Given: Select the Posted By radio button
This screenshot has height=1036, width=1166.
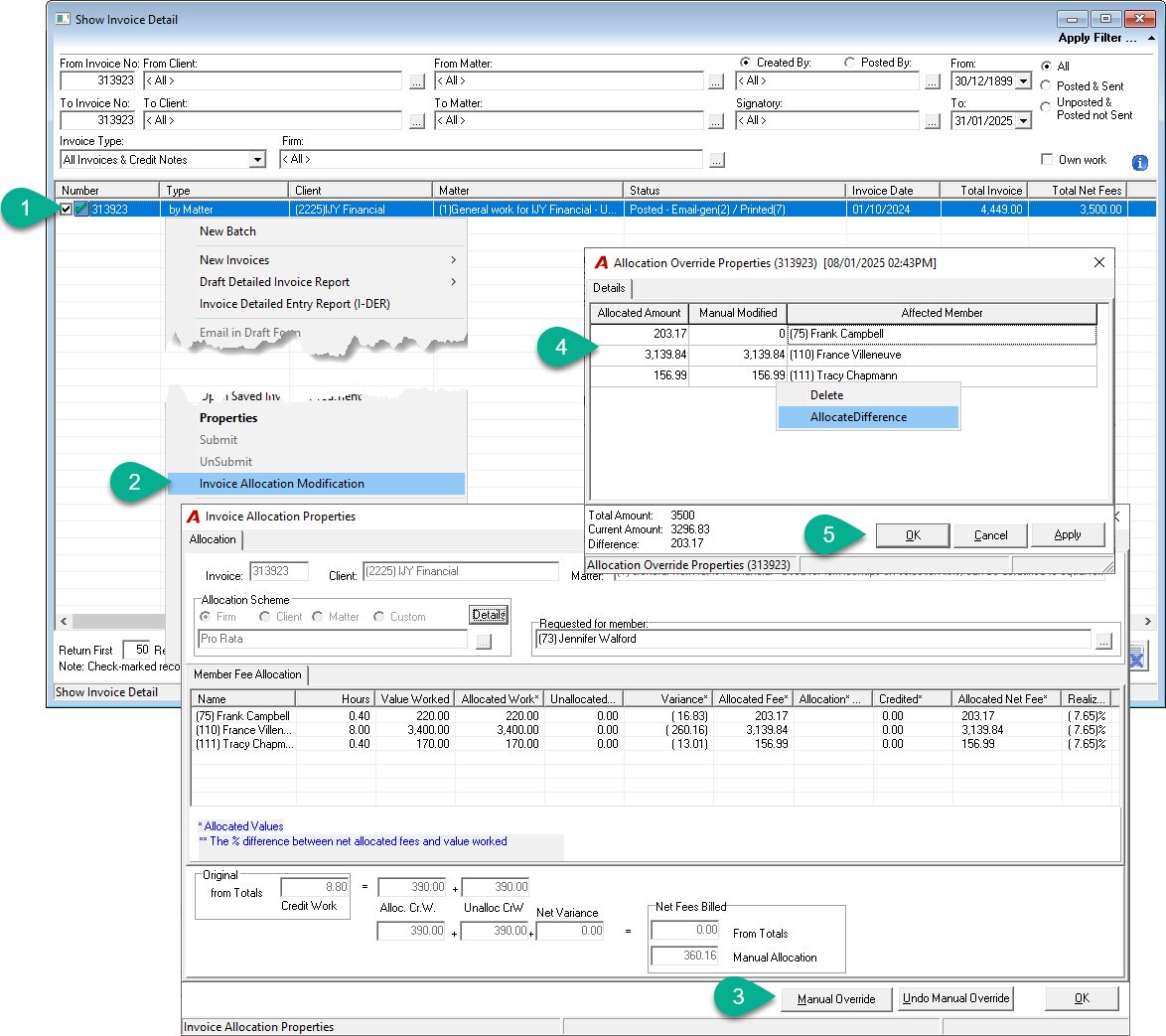Looking at the screenshot, I should tap(849, 63).
